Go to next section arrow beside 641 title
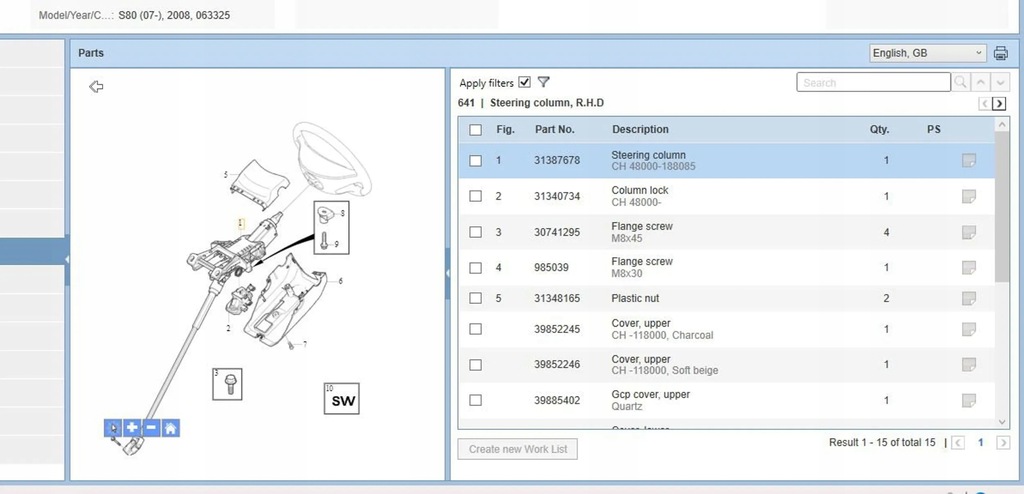Viewport: 1024px width, 494px height. click(x=999, y=103)
